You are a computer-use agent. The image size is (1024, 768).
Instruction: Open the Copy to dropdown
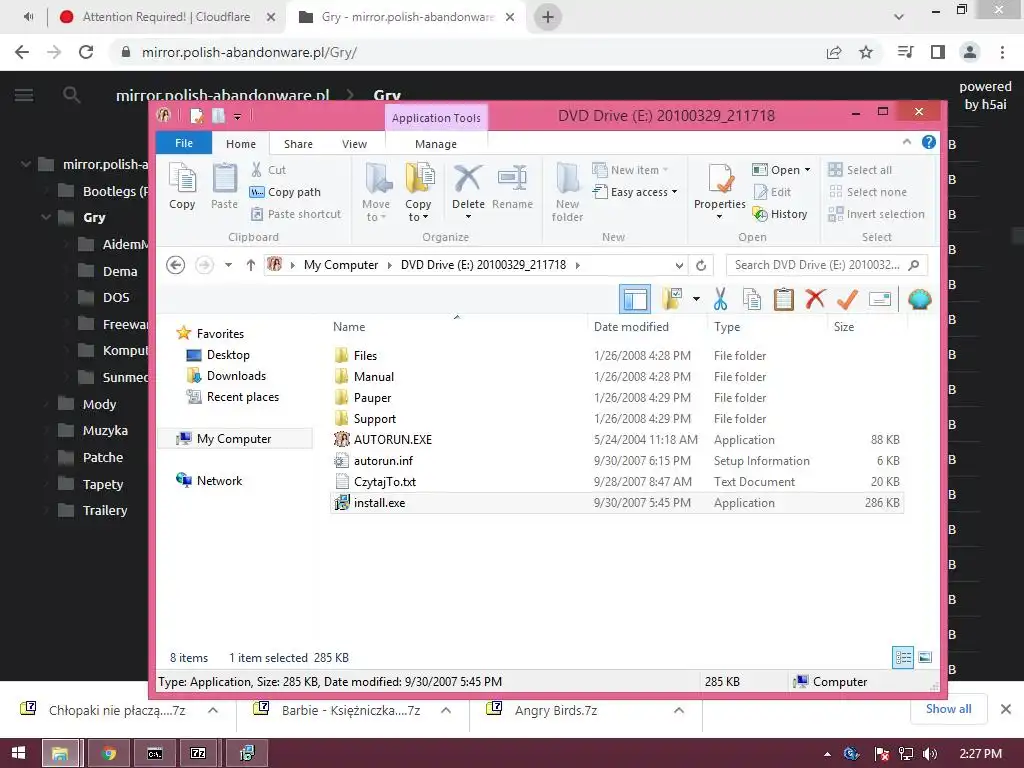click(418, 210)
